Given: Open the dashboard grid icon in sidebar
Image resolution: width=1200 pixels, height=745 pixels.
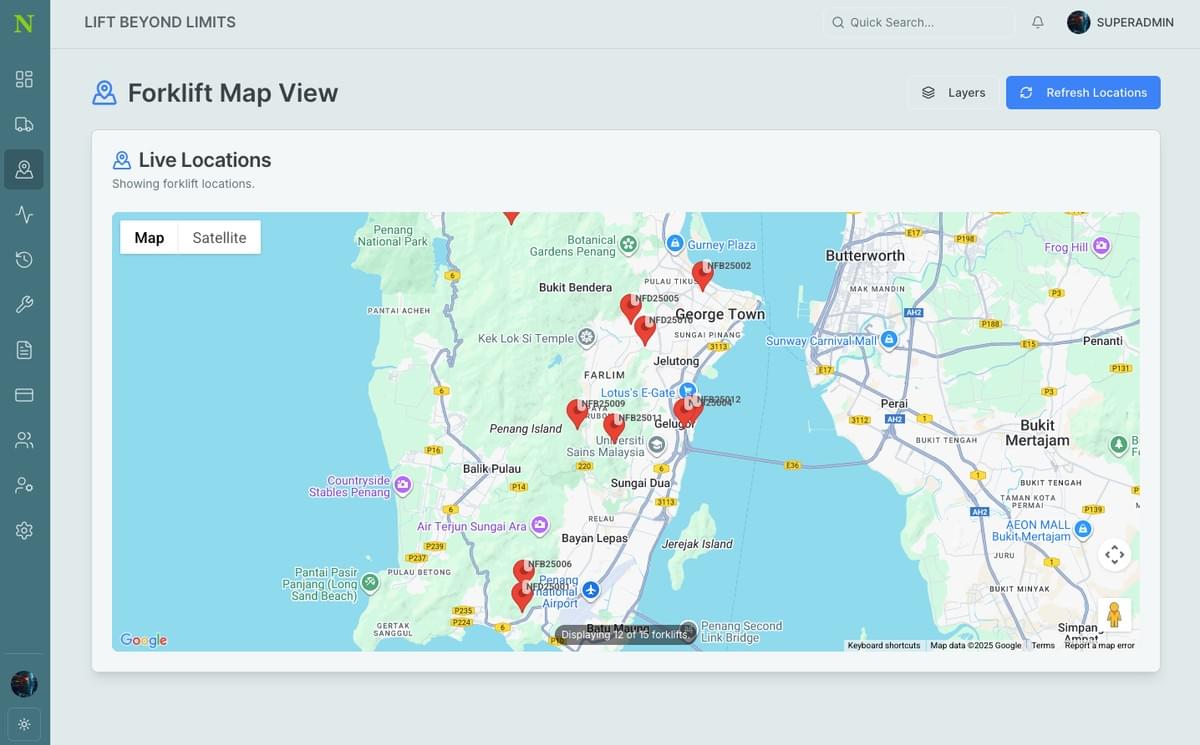Looking at the screenshot, I should click(x=24, y=79).
